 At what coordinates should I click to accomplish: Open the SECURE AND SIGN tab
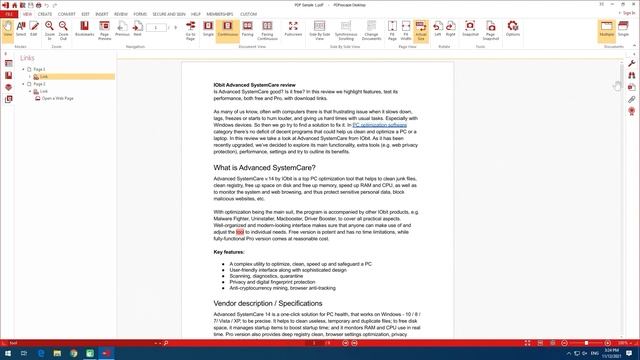point(169,14)
